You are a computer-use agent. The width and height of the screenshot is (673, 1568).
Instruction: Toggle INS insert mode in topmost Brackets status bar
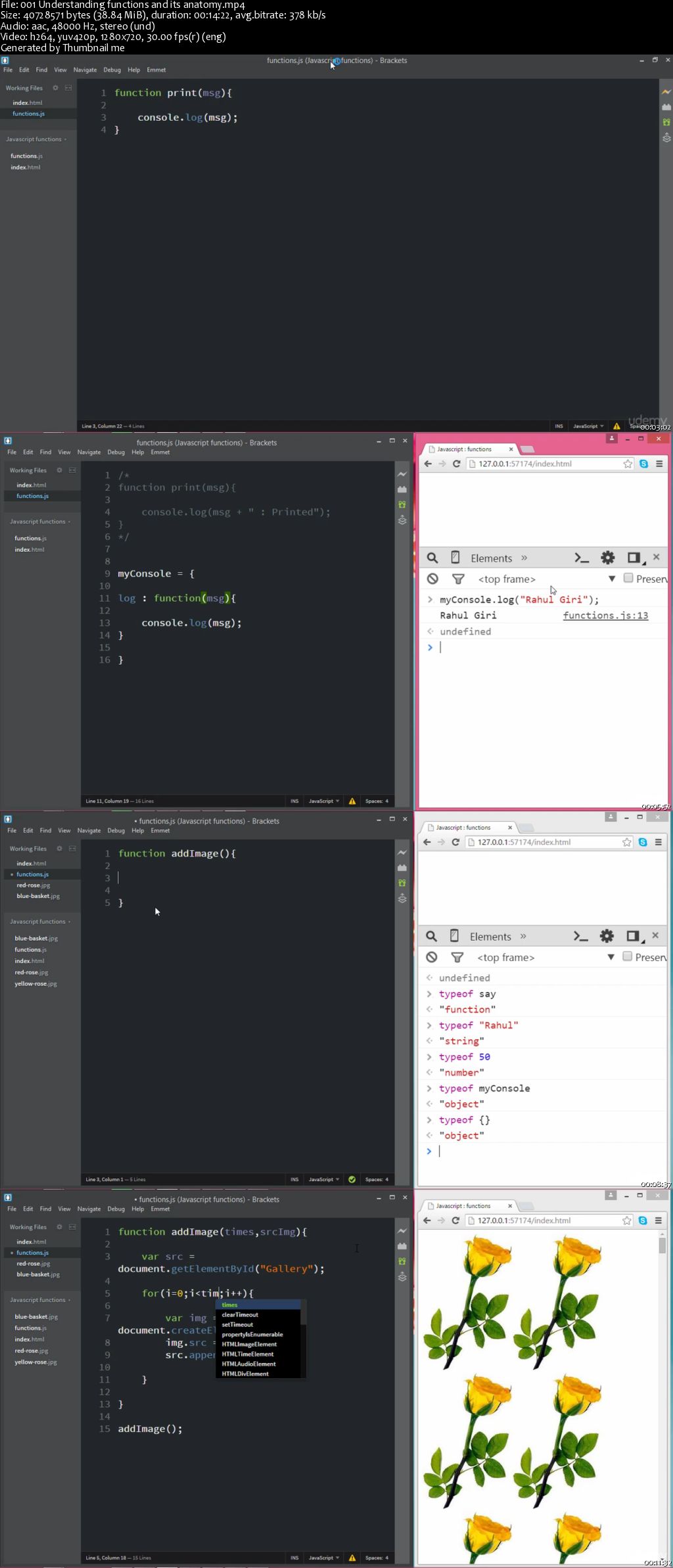[559, 426]
